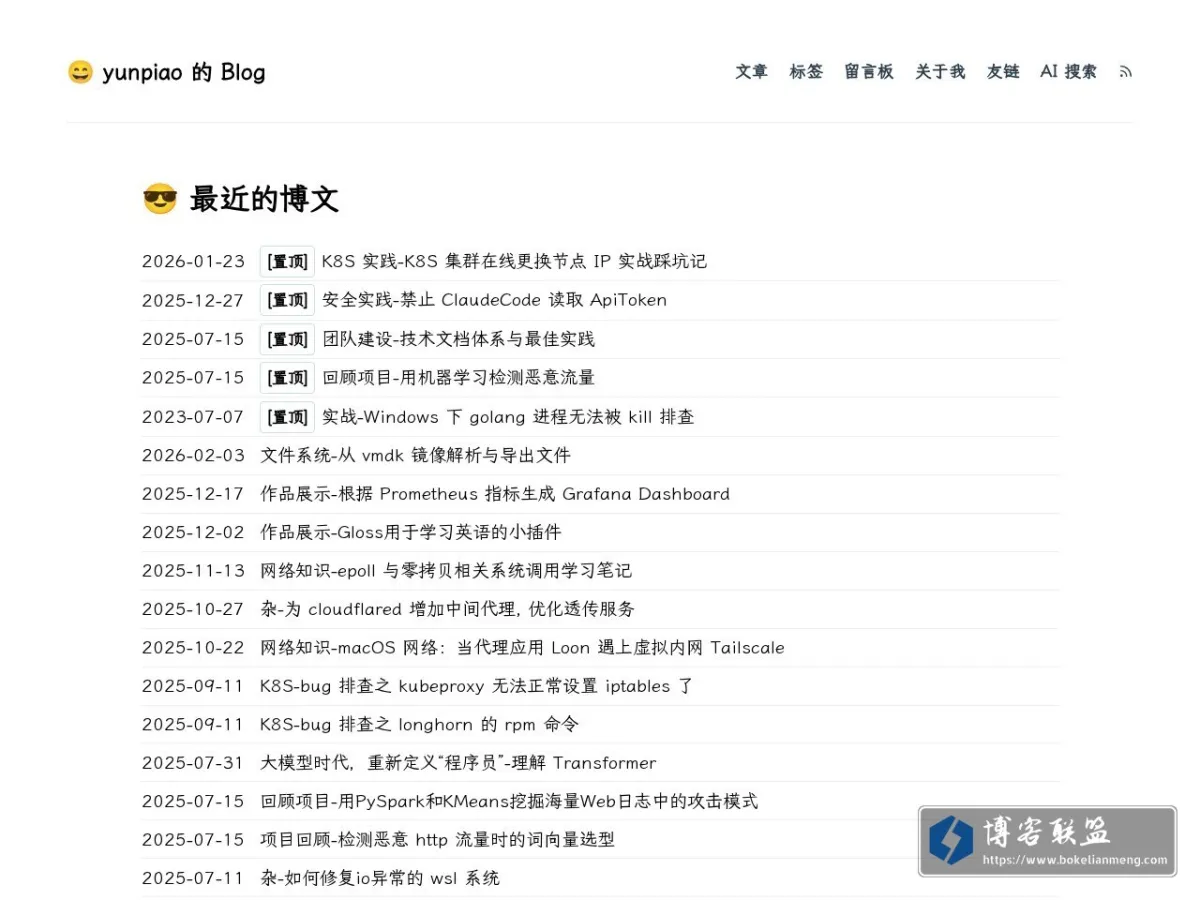Open post 网络知识-epoll 与零拷贝相关系统调用学习笔记
Screen dimensions: 1200x900
(446, 571)
